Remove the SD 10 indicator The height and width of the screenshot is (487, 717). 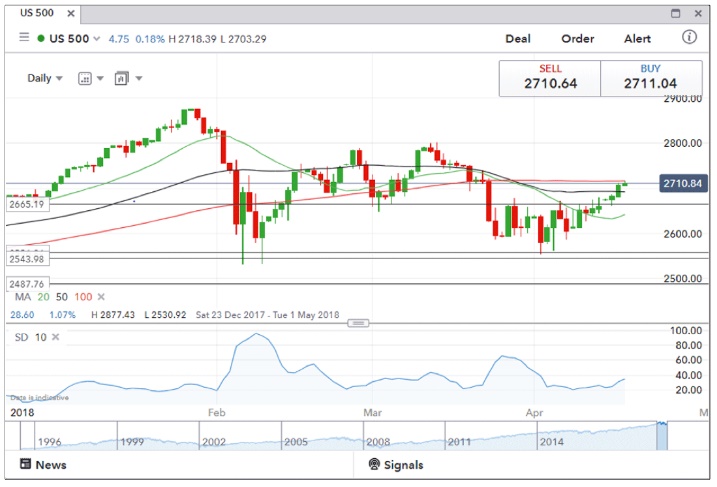(x=56, y=337)
